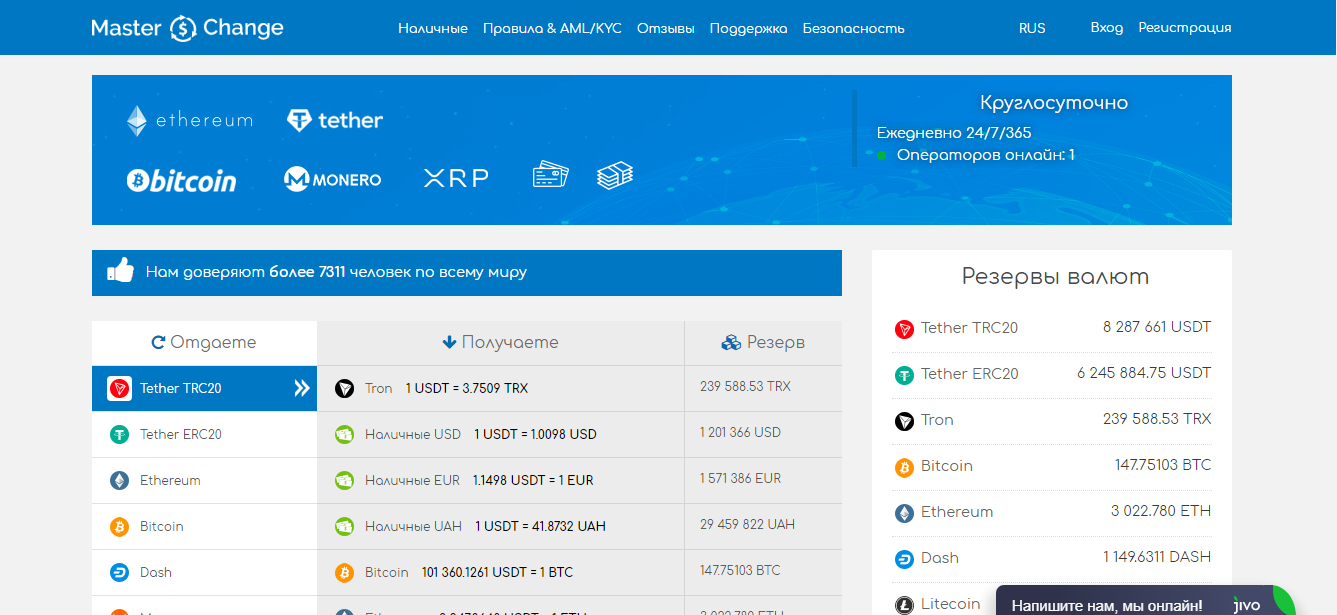Click Tether TRC20 icon in Отдаете column
The width and height of the screenshot is (1337, 615).
pos(120,388)
